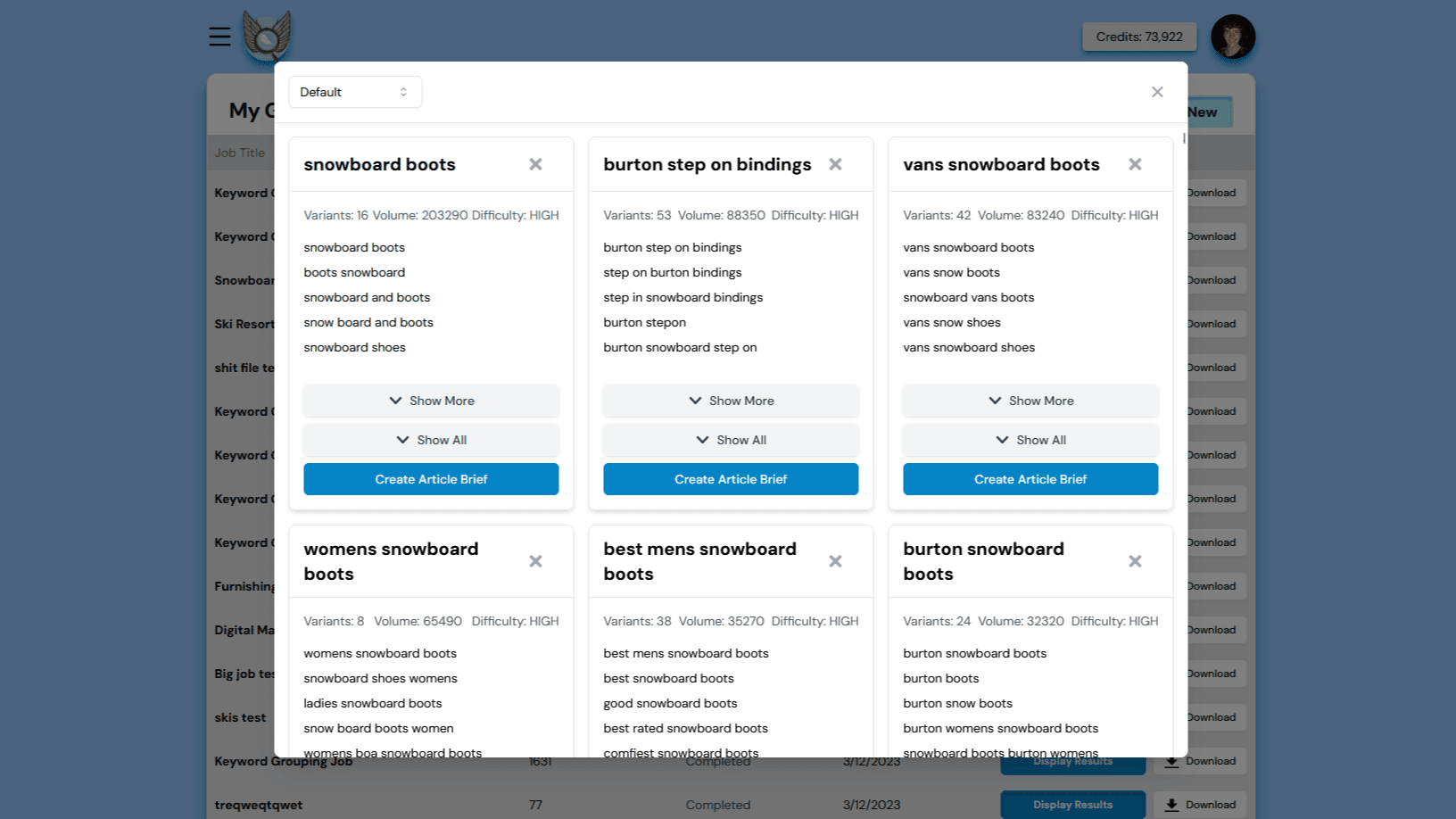Click the "New" button

click(1203, 112)
